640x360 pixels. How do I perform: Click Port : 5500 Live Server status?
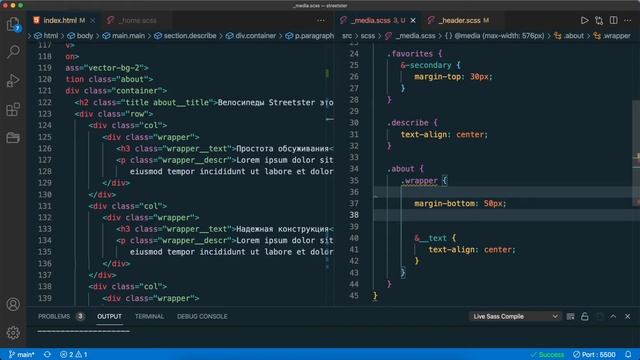click(594, 354)
